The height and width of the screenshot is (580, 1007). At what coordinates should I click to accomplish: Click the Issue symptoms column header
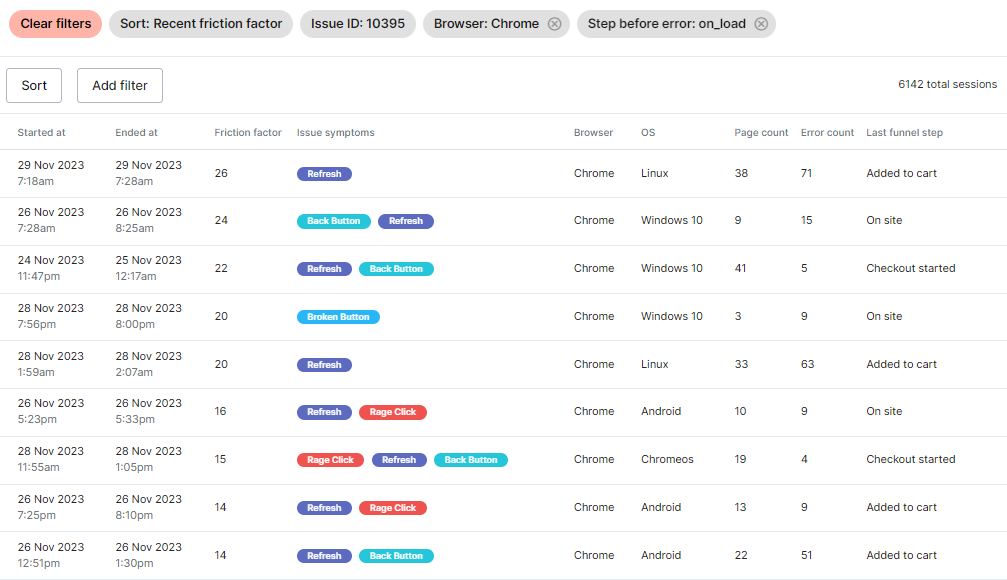tap(335, 132)
